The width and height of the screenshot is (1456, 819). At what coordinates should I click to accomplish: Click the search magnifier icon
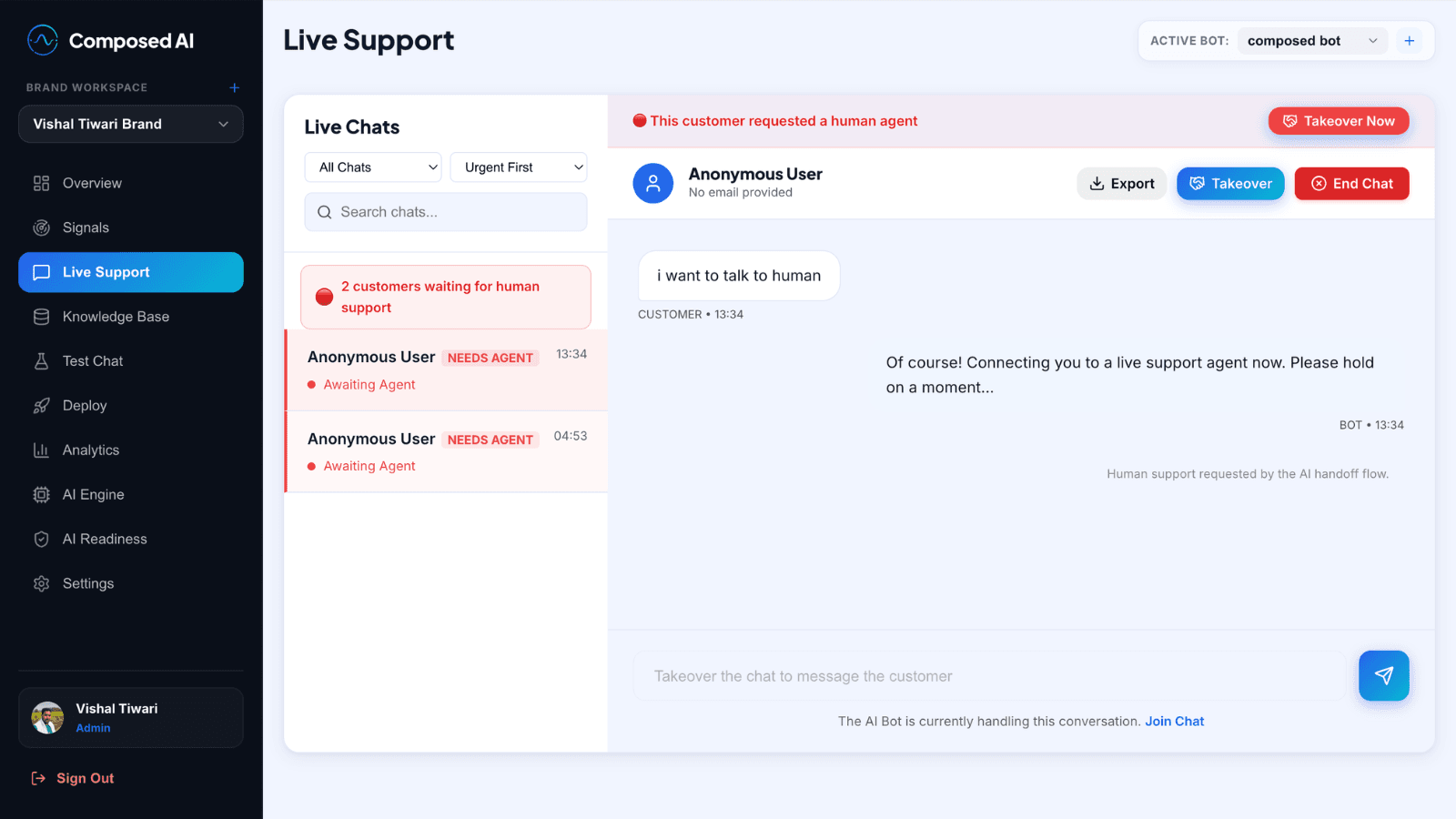pyautogui.click(x=324, y=212)
